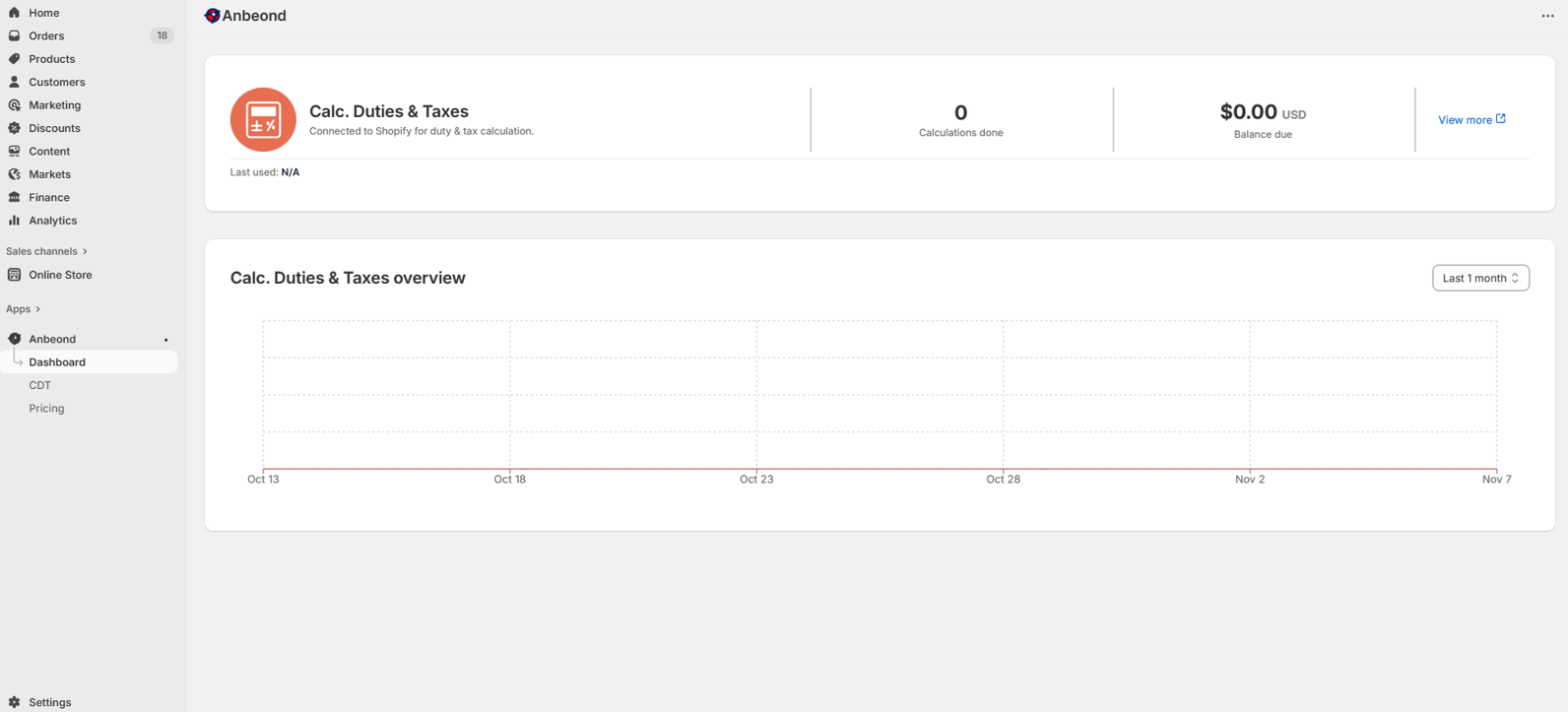Open the CDT submenu item
The height and width of the screenshot is (712, 1568).
click(39, 385)
